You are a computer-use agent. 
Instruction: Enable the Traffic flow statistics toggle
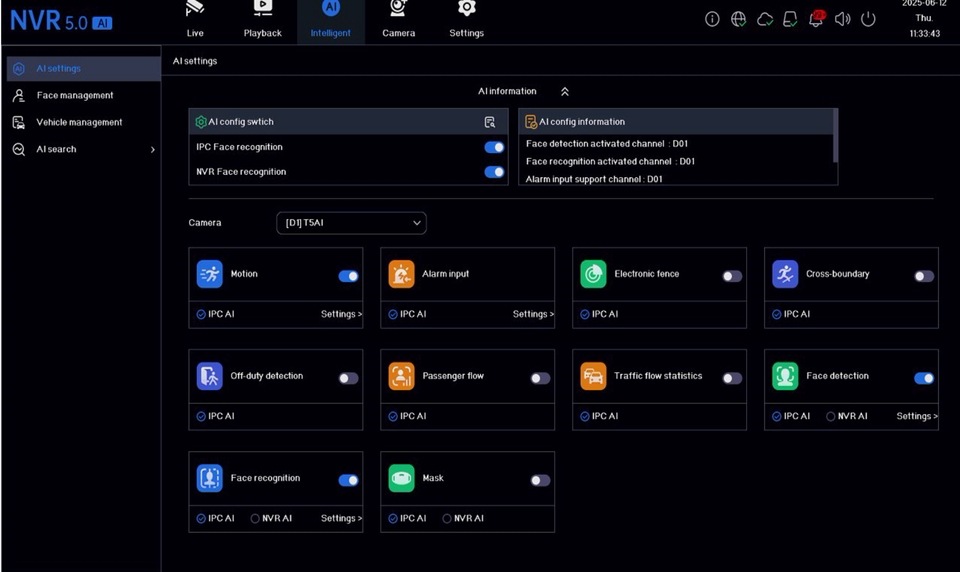click(732, 378)
